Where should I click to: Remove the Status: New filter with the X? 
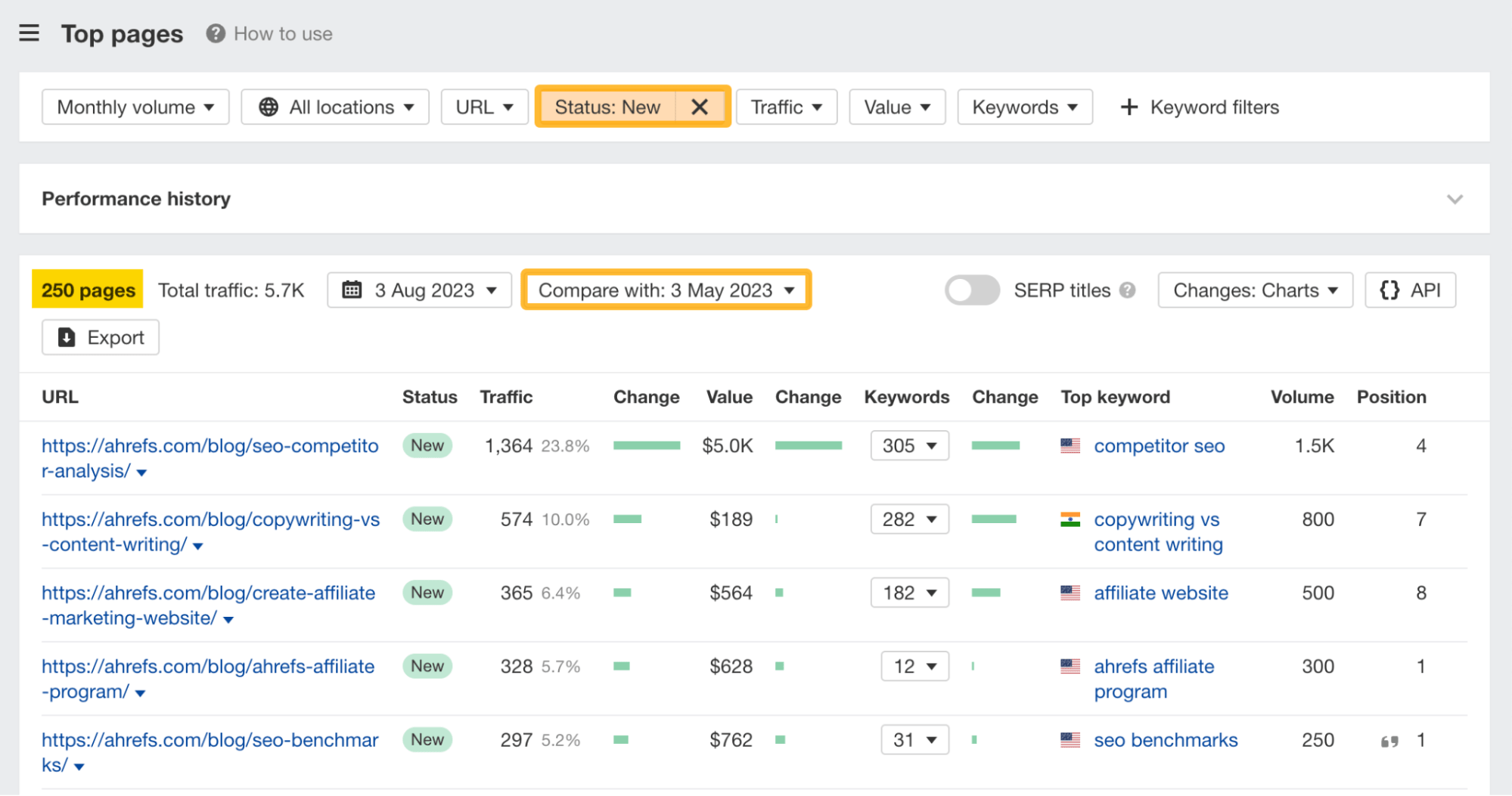(700, 107)
